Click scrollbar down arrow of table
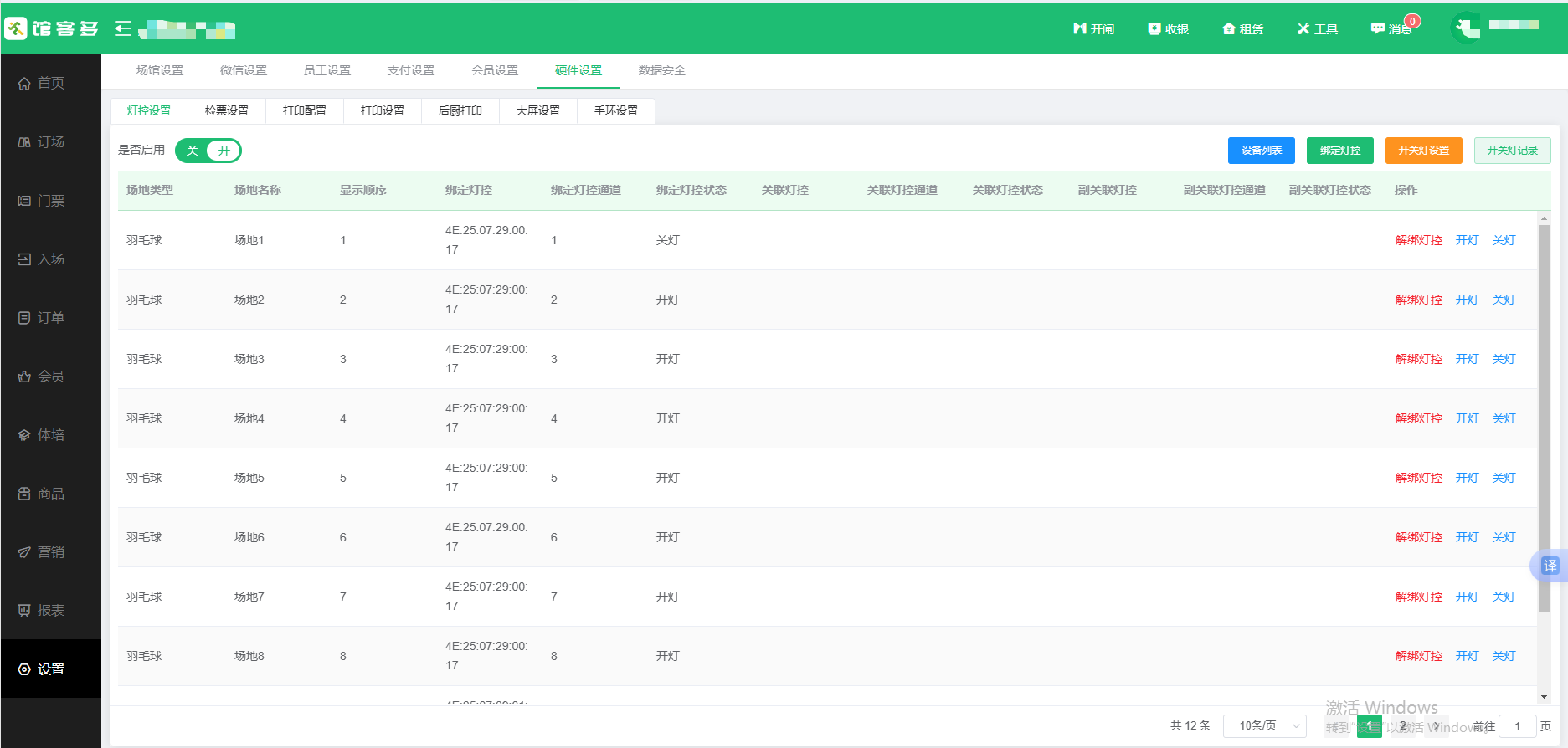The height and width of the screenshot is (748, 1568). point(1544,696)
